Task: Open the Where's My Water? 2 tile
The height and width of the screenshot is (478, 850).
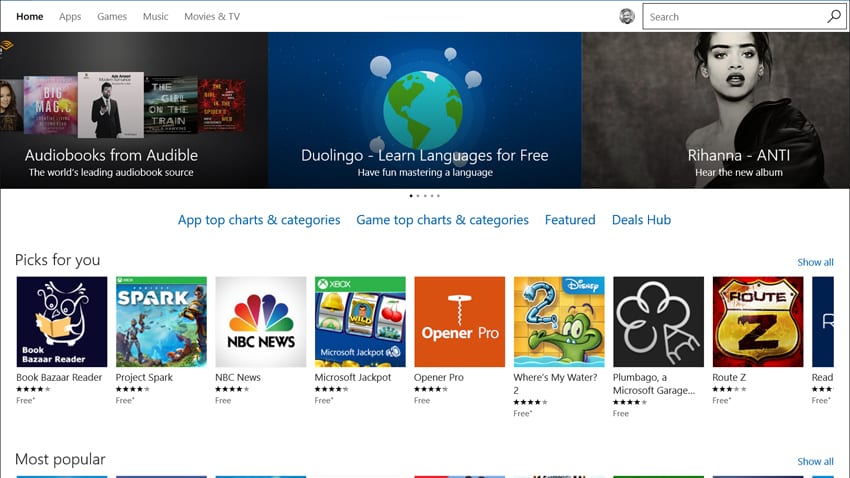Action: (559, 322)
